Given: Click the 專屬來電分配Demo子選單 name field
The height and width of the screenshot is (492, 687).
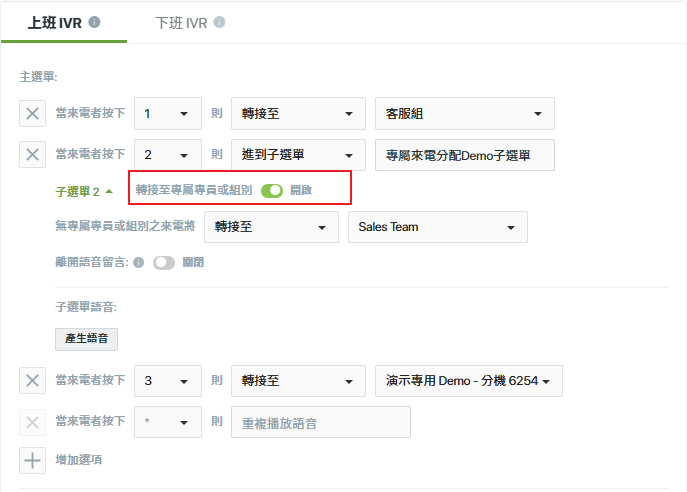Looking at the screenshot, I should (465, 155).
